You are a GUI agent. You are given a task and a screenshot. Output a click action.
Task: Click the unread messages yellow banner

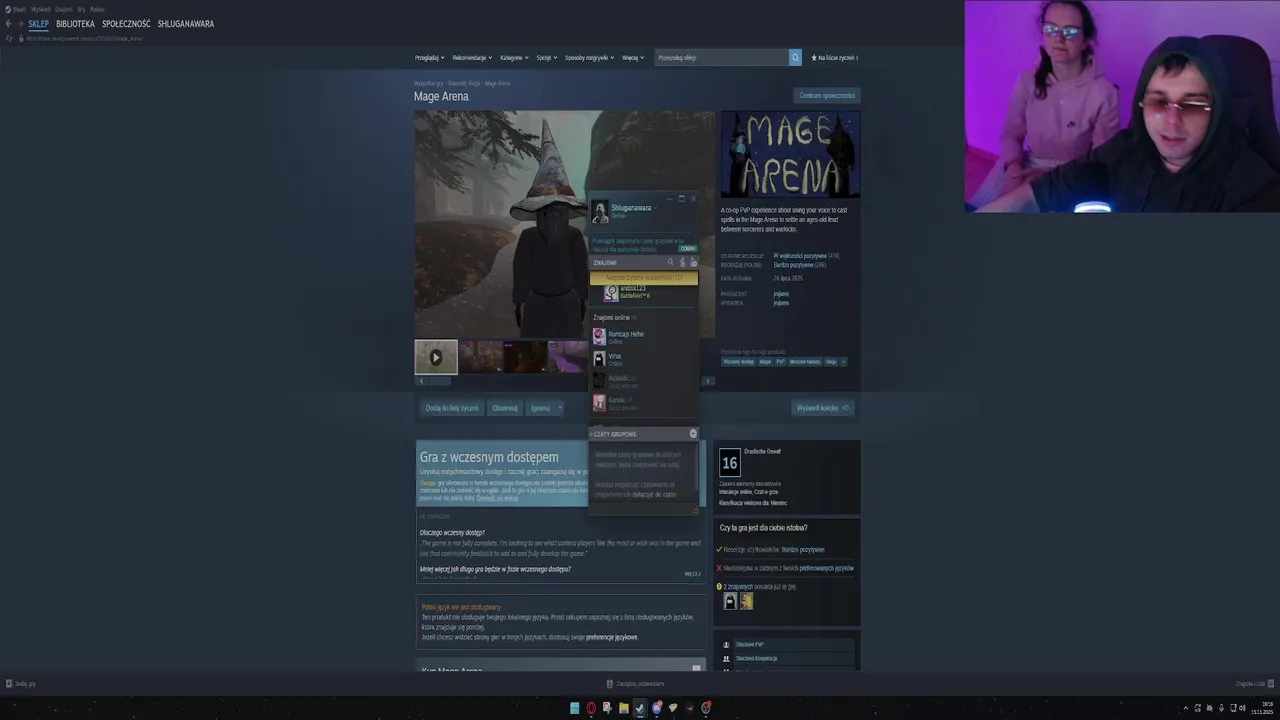tap(644, 278)
